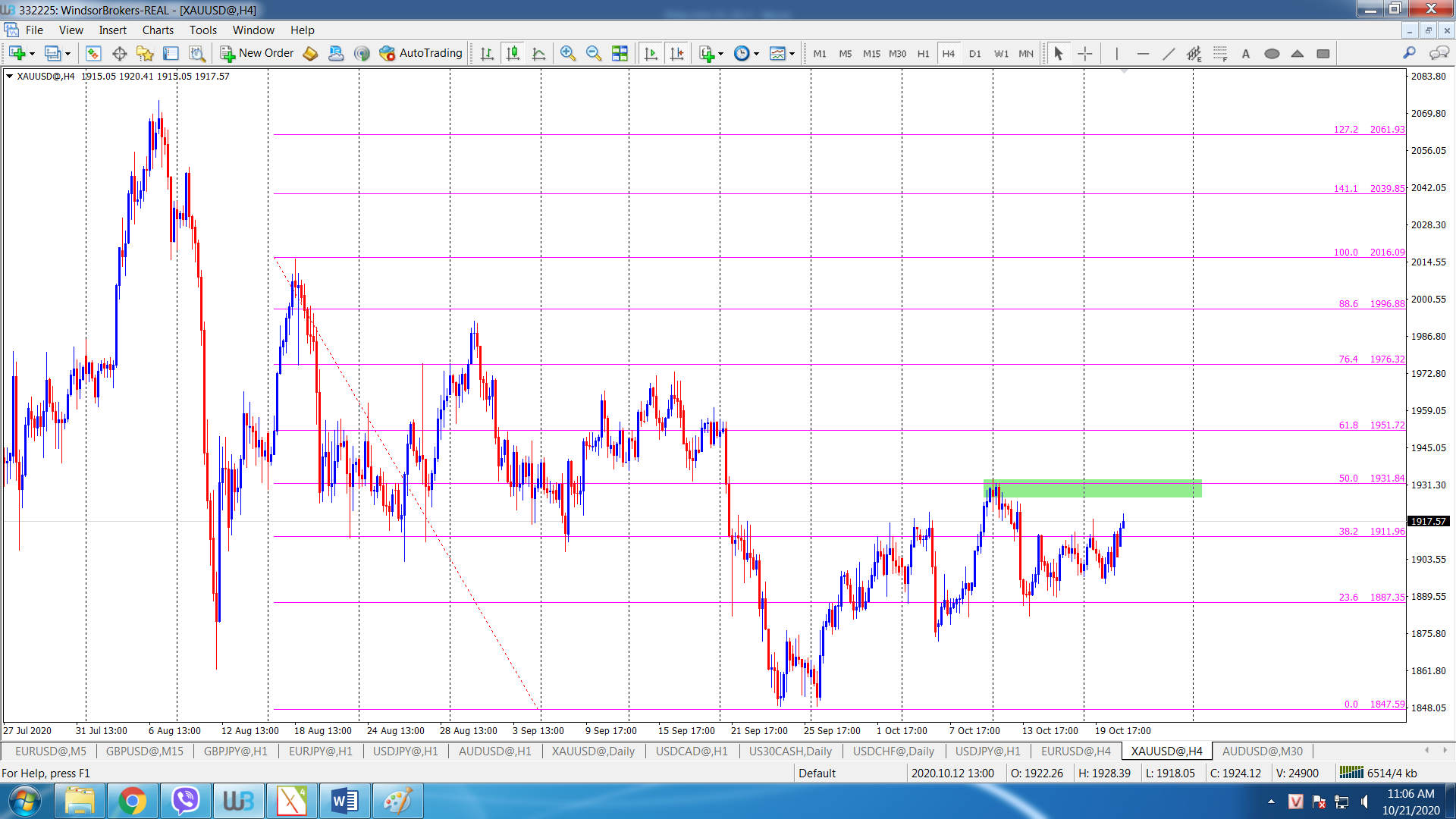The image size is (1456, 819).
Task: Tile chart windows with grid icon
Action: tap(620, 53)
